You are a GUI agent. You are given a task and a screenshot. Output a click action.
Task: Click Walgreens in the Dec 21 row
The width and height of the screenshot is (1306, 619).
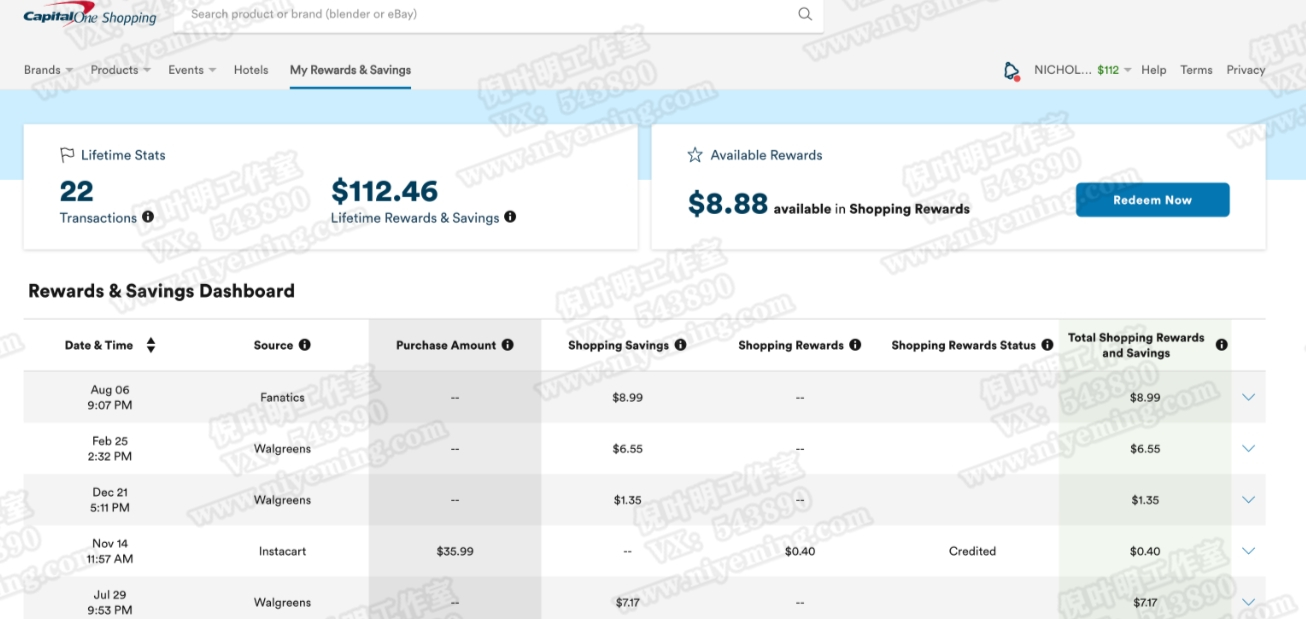click(x=283, y=500)
